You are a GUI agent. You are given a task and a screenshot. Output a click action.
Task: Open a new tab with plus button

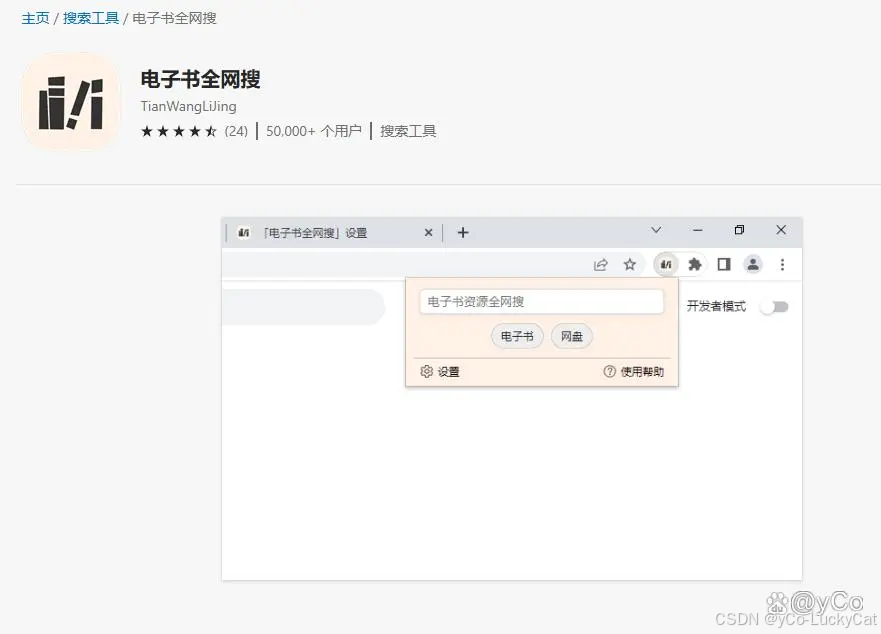tap(463, 233)
